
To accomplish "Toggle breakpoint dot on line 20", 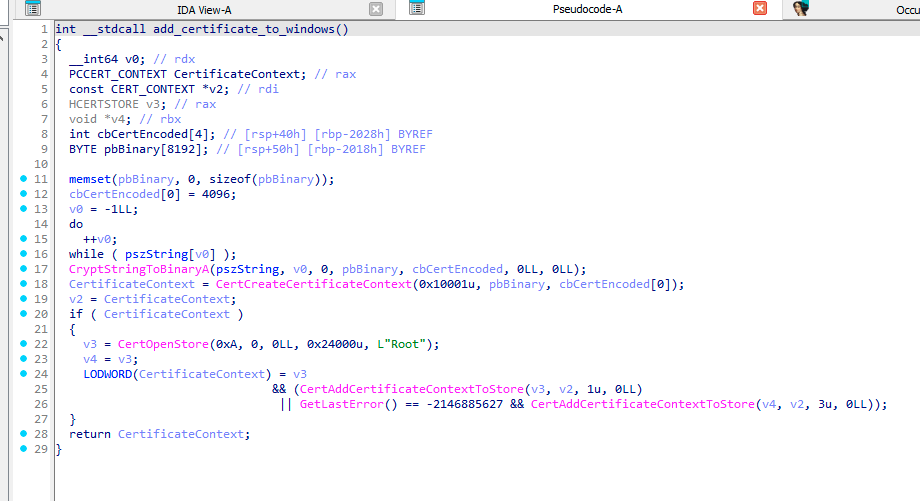I will tap(23, 313).
